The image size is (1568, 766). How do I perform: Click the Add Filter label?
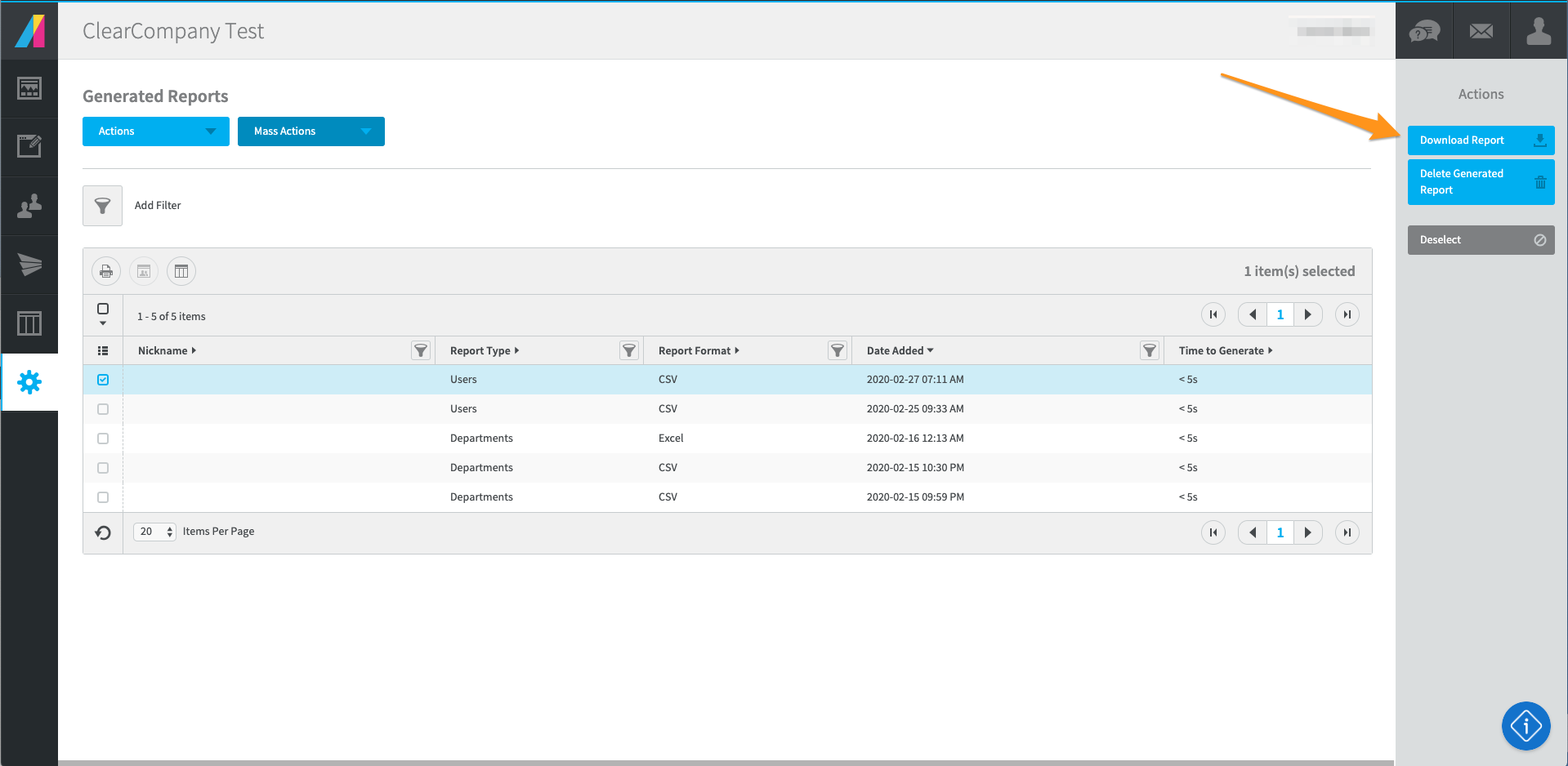point(158,206)
